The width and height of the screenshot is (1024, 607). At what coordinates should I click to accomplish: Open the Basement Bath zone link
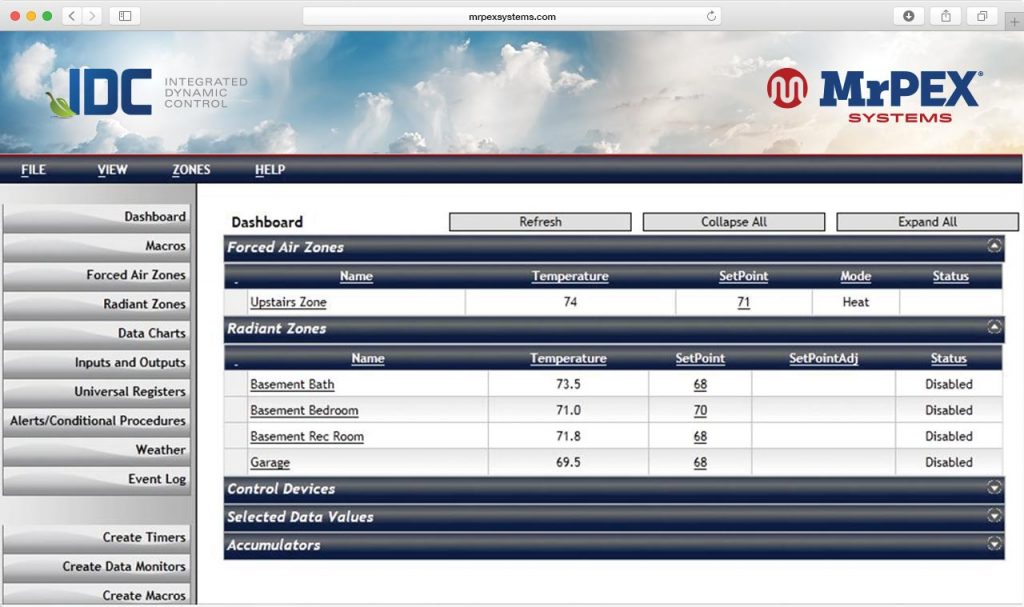292,384
